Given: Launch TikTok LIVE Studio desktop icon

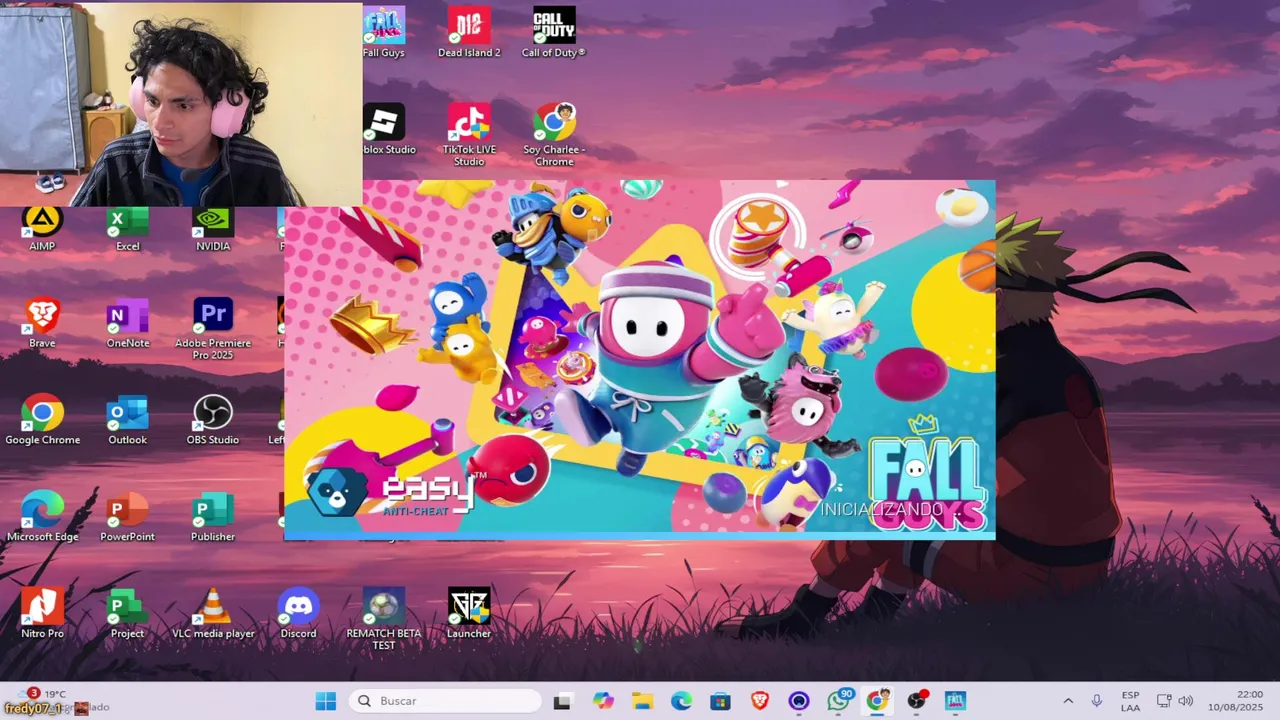Looking at the screenshot, I should point(469,135).
